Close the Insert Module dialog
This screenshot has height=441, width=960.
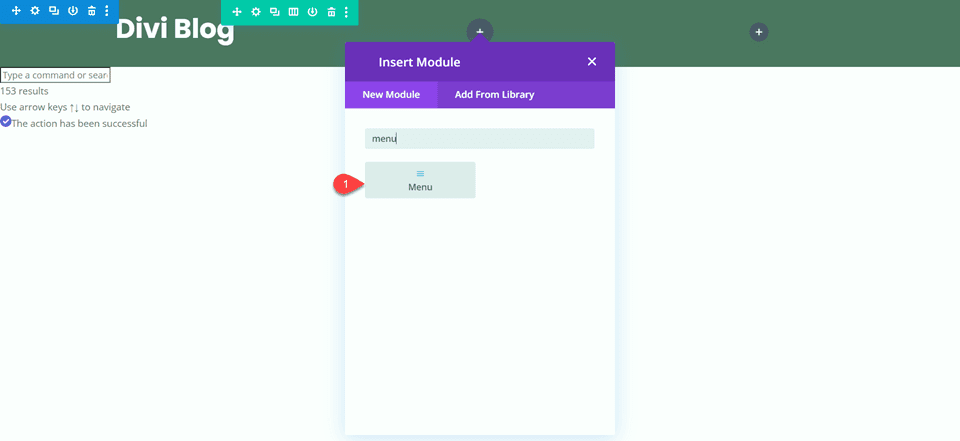point(591,62)
